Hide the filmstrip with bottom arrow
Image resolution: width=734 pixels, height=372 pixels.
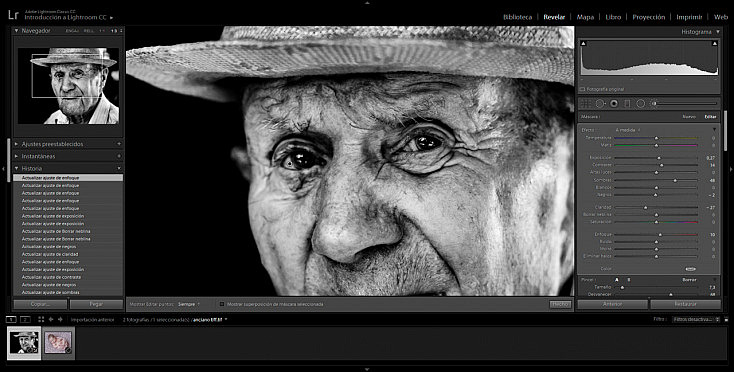[367, 369]
